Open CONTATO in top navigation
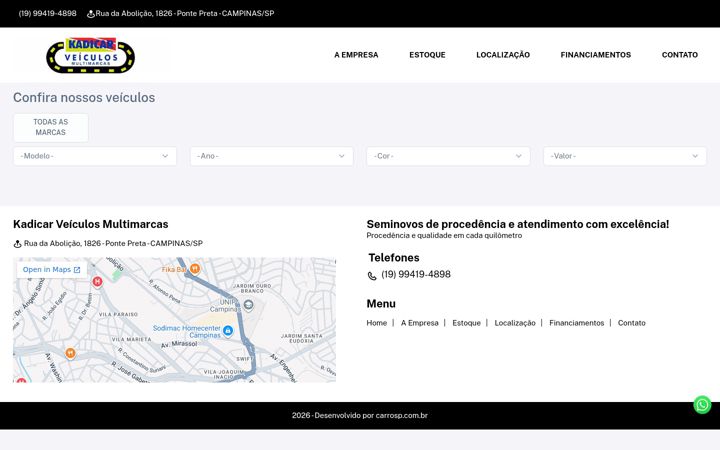Viewport: 720px width, 450px height. click(680, 55)
